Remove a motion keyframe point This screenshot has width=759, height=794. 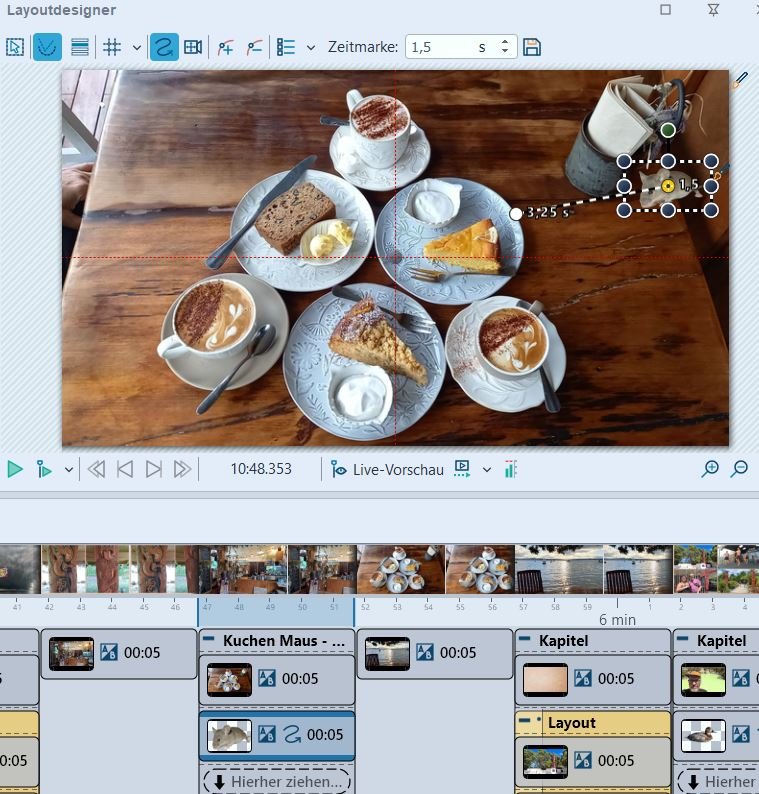(x=254, y=47)
